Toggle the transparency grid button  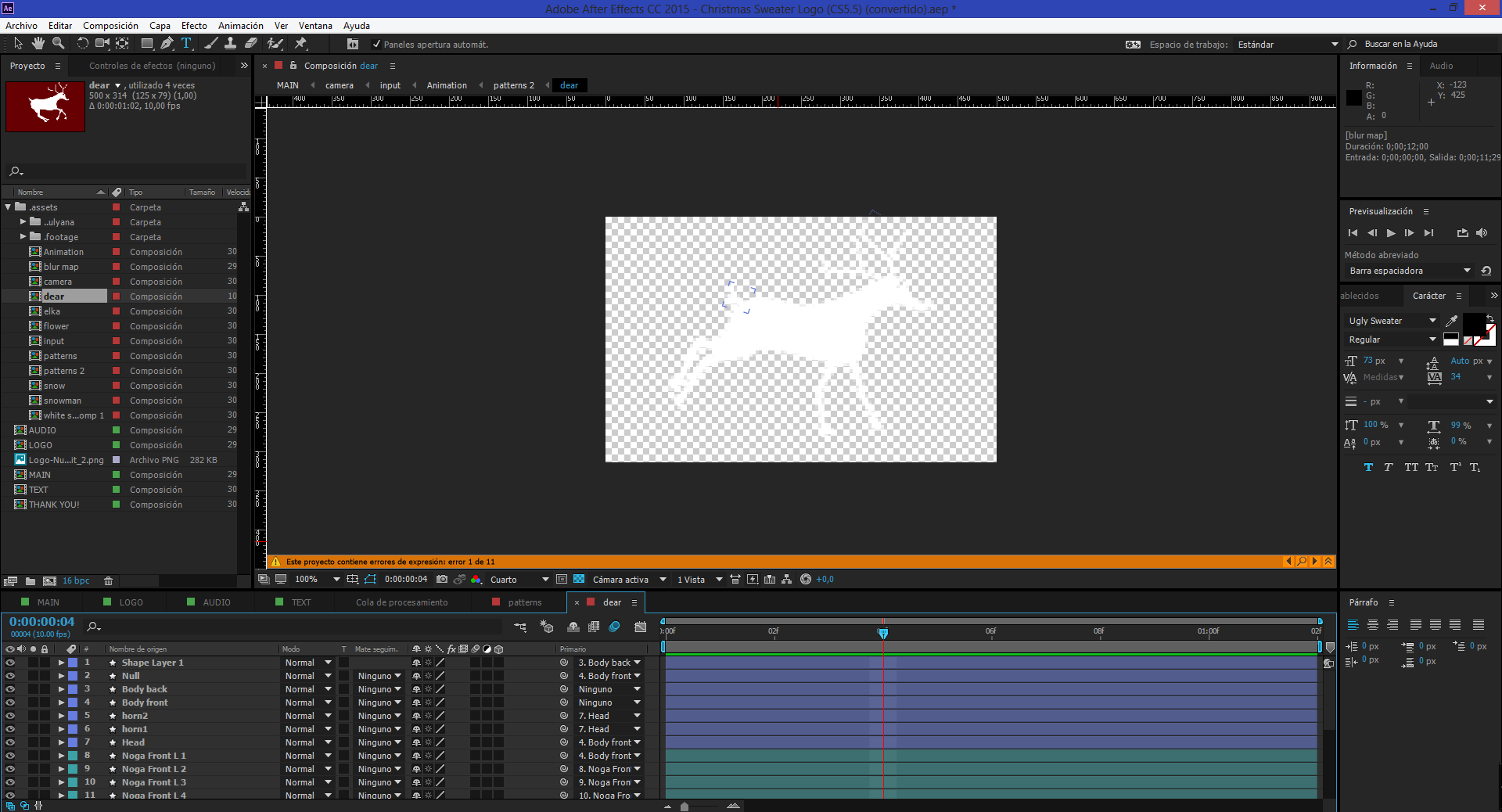(x=579, y=580)
